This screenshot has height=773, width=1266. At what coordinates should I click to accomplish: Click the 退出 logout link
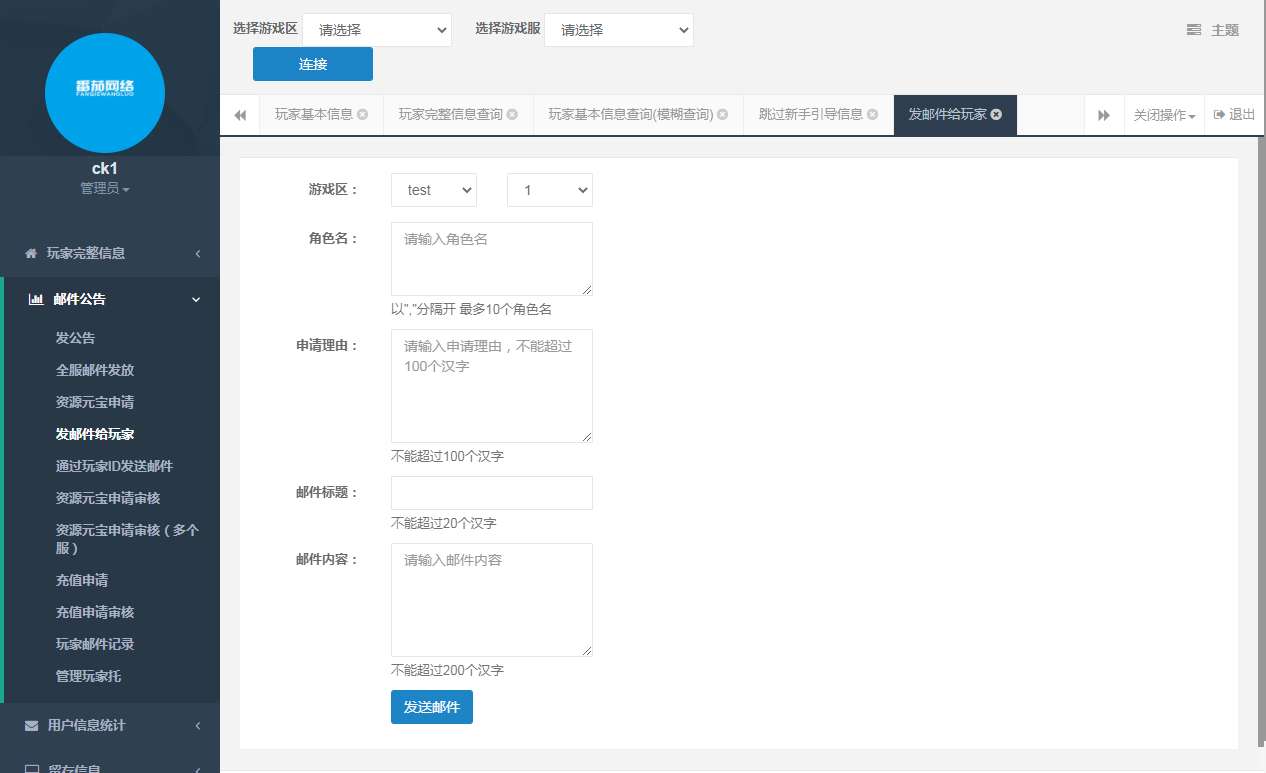(x=1234, y=115)
